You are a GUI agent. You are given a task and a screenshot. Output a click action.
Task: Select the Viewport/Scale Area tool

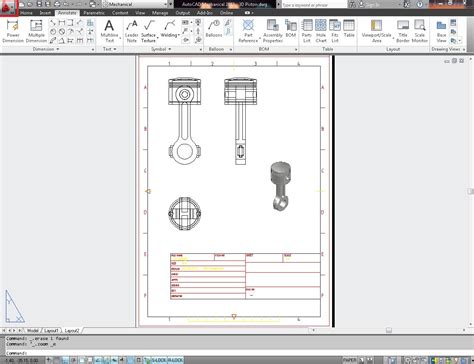[x=376, y=31]
